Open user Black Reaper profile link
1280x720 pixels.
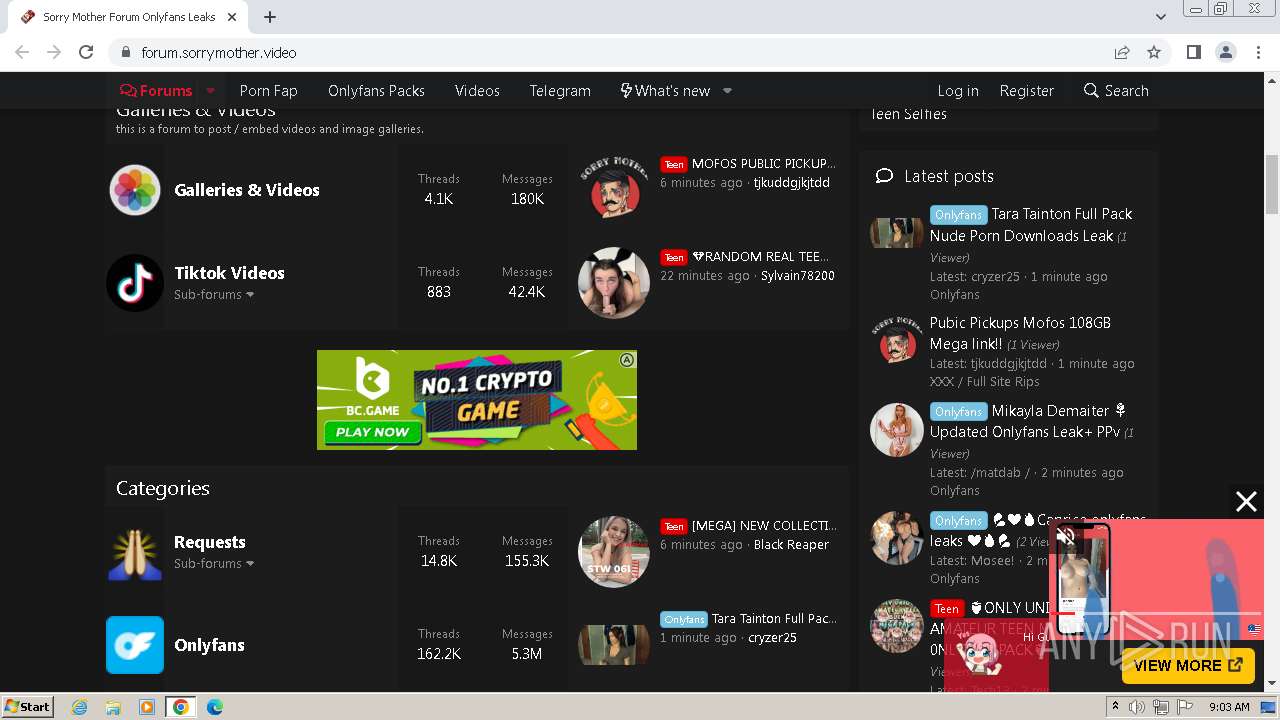click(x=791, y=544)
